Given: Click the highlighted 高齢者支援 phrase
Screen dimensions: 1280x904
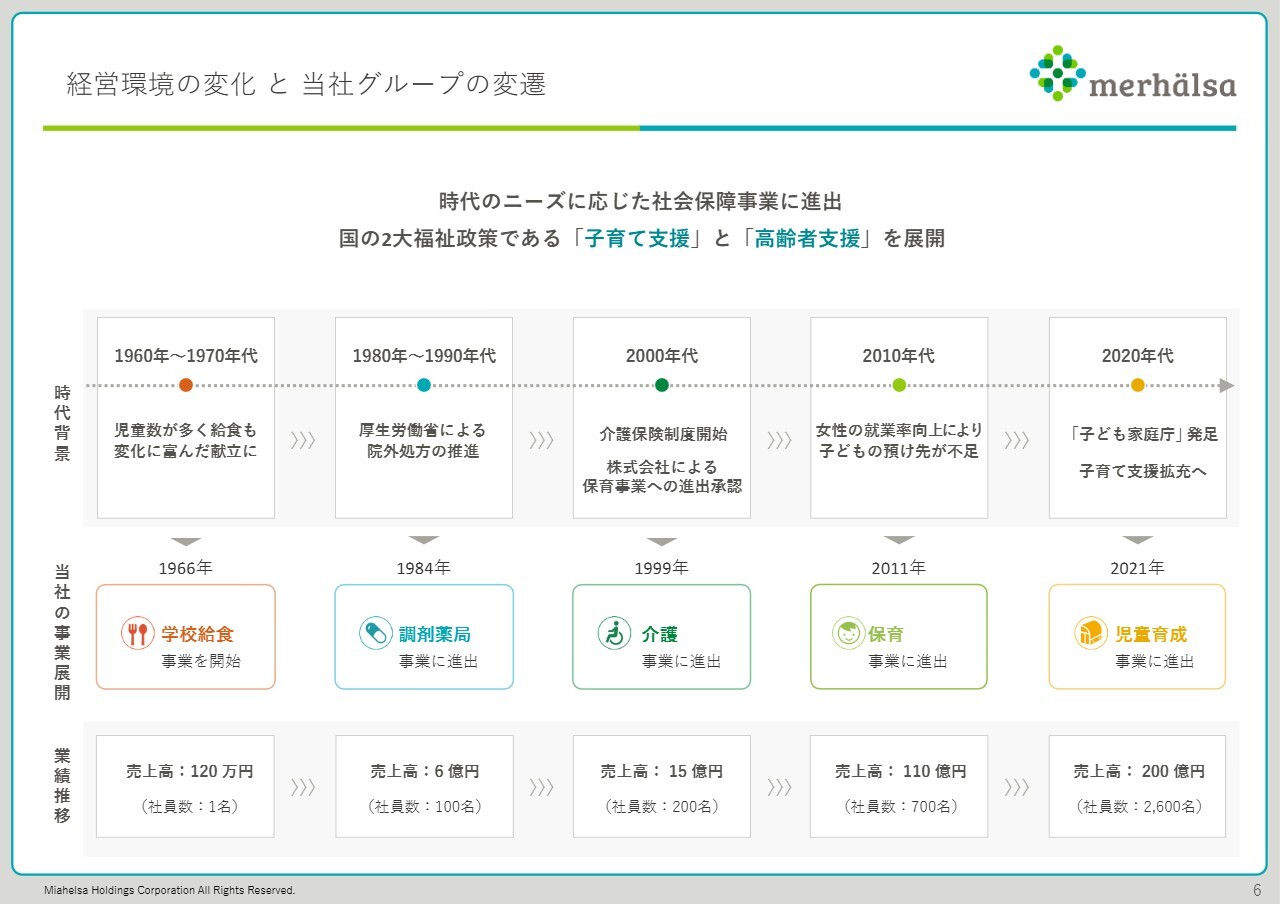Looking at the screenshot, I should [x=808, y=240].
